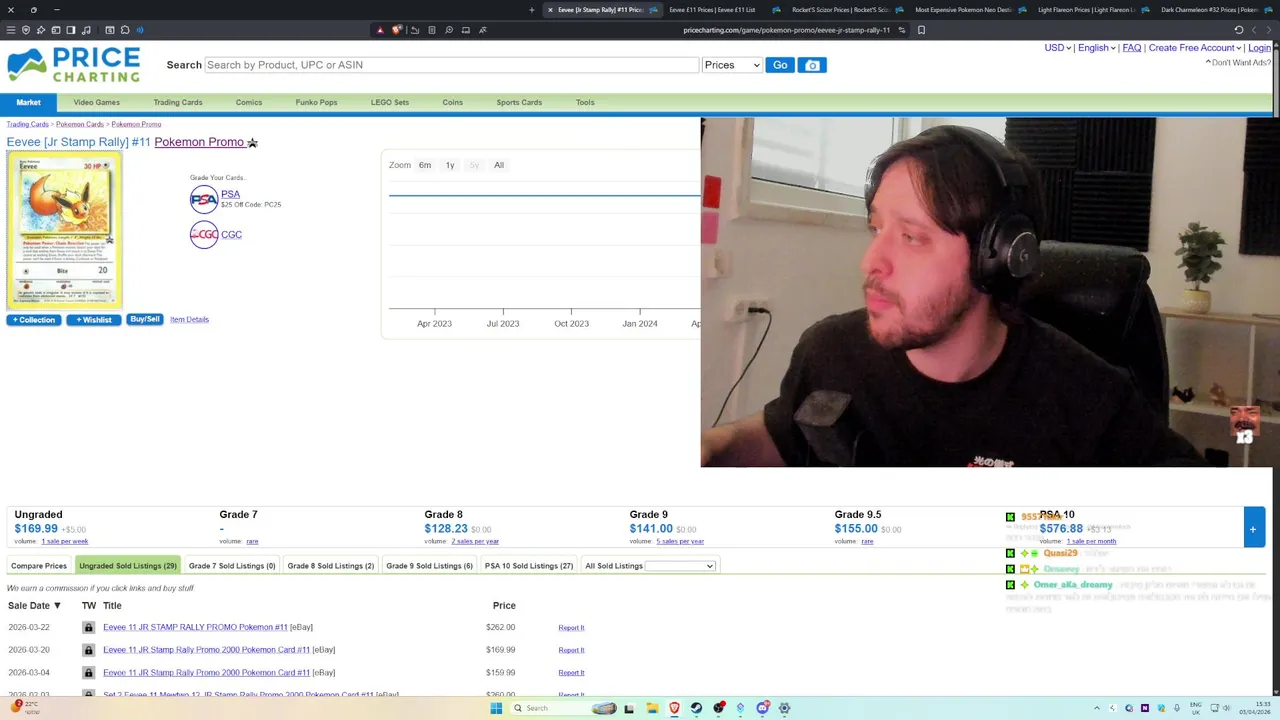This screenshot has width=1280, height=720.
Task: Click the lock icon for 2026-03-20 sale
Action: coord(88,650)
